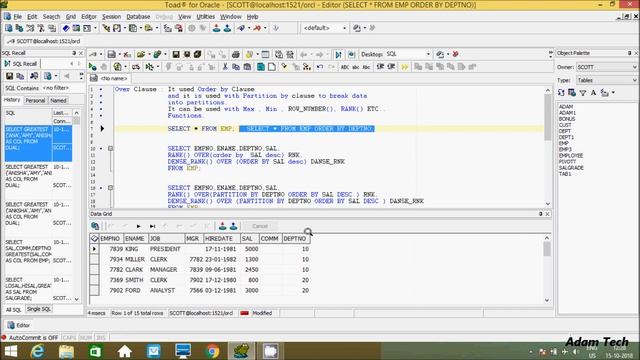This screenshot has width=640, height=360.
Task: Click the init-cap Abc conversion icon
Action: coord(366,67)
